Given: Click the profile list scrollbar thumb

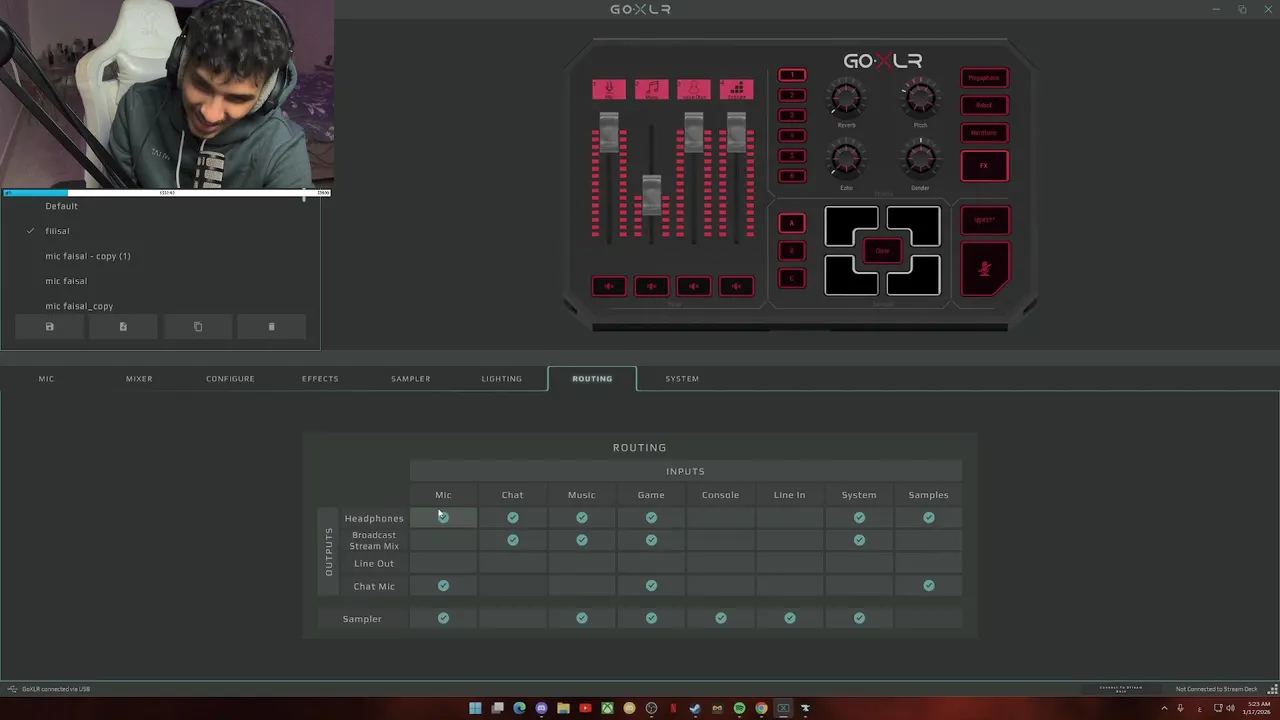Looking at the screenshot, I should (x=304, y=197).
